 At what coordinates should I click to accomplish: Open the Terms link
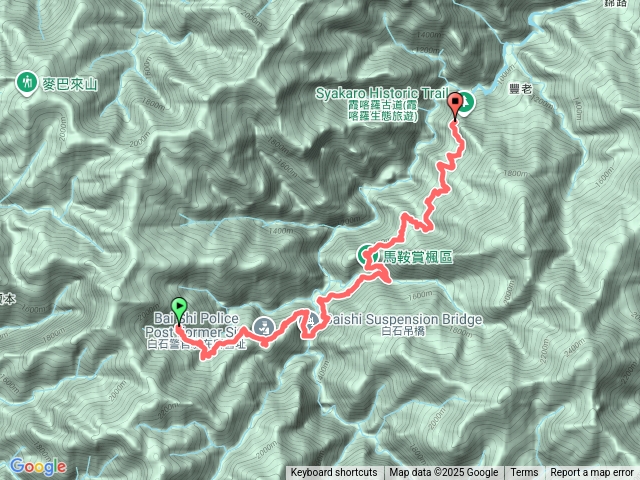(x=524, y=473)
